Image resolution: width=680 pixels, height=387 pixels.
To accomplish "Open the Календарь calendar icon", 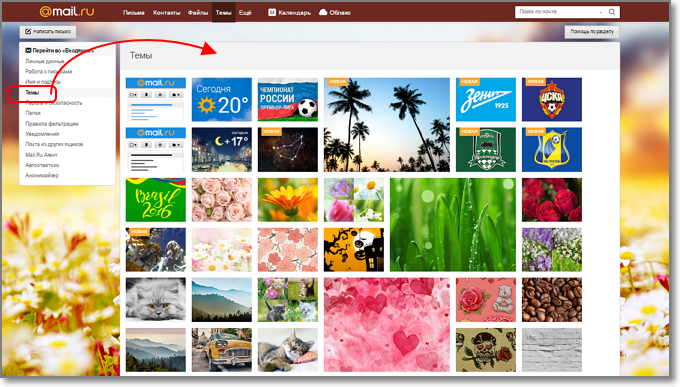I will (271, 12).
